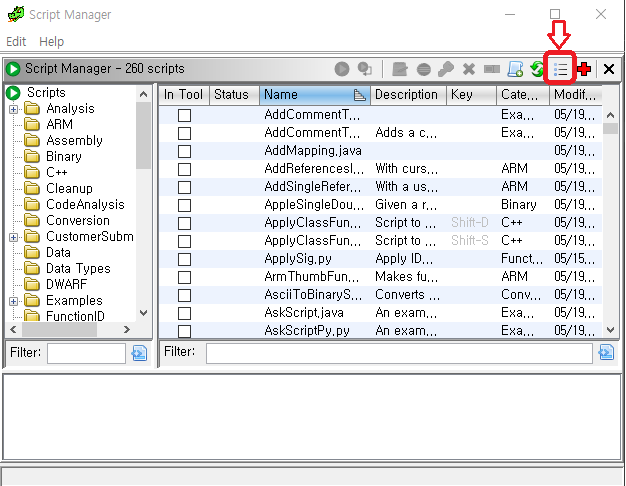This screenshot has height=486, width=626.
Task: Click the green play icon in panel title
Action: point(13,69)
